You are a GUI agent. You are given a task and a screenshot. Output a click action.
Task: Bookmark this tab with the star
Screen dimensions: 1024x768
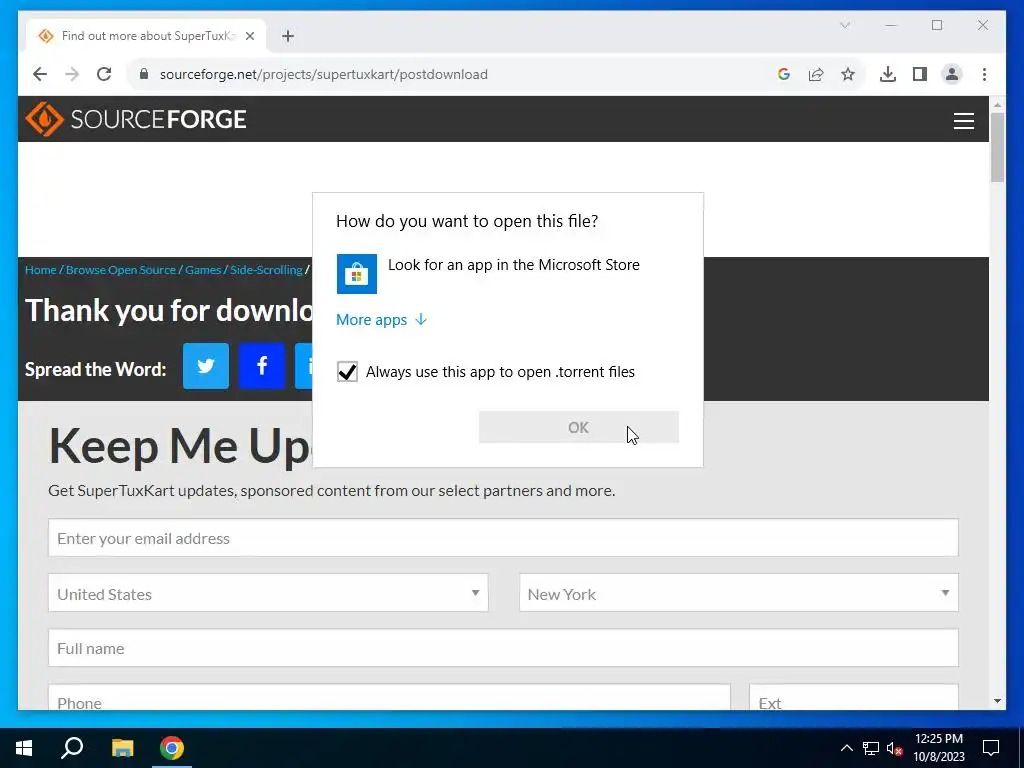[848, 74]
